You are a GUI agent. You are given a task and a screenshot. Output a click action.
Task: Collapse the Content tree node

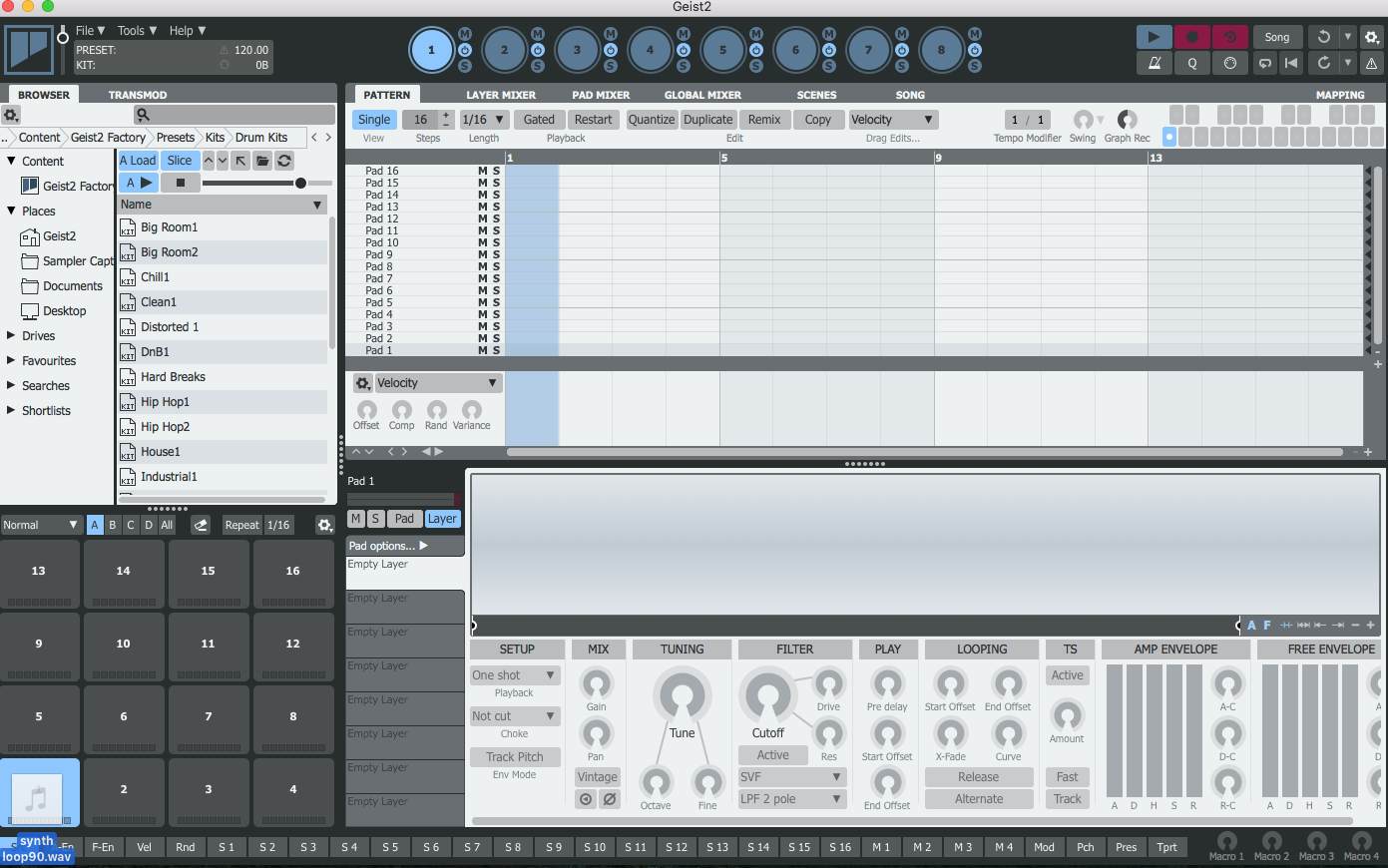pyautogui.click(x=11, y=161)
